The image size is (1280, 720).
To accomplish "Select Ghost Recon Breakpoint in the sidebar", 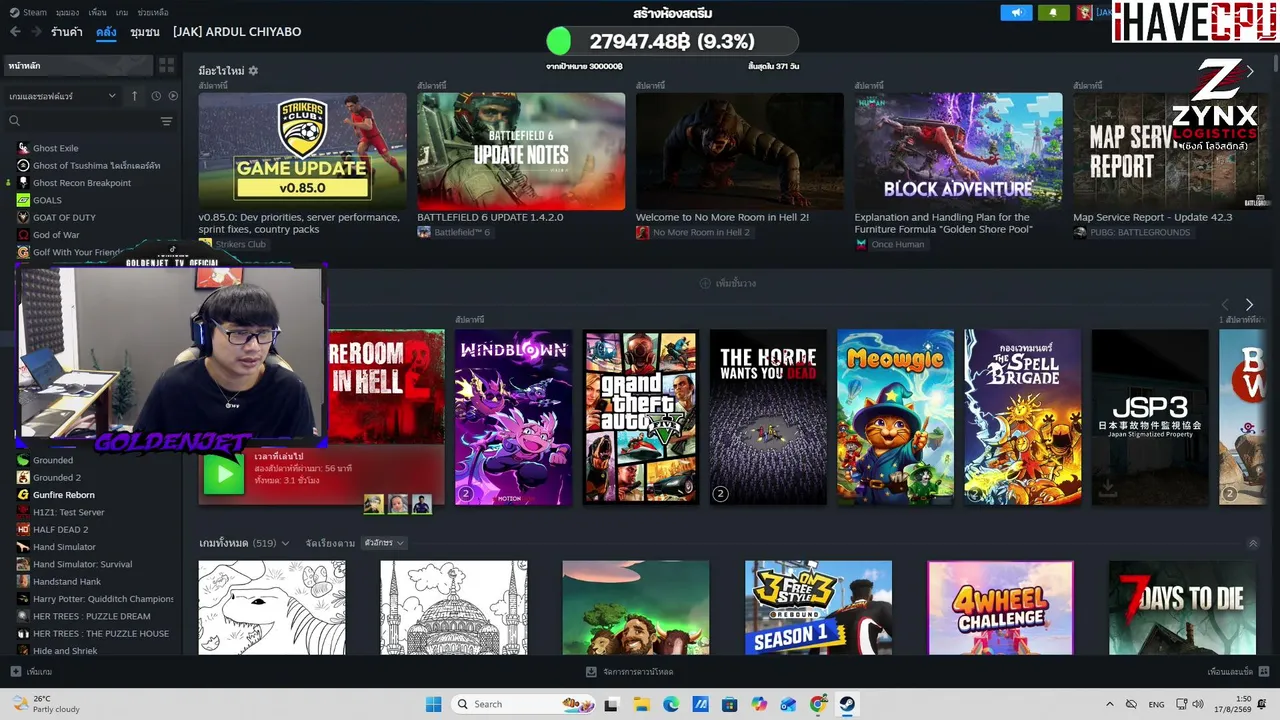I will [82, 183].
